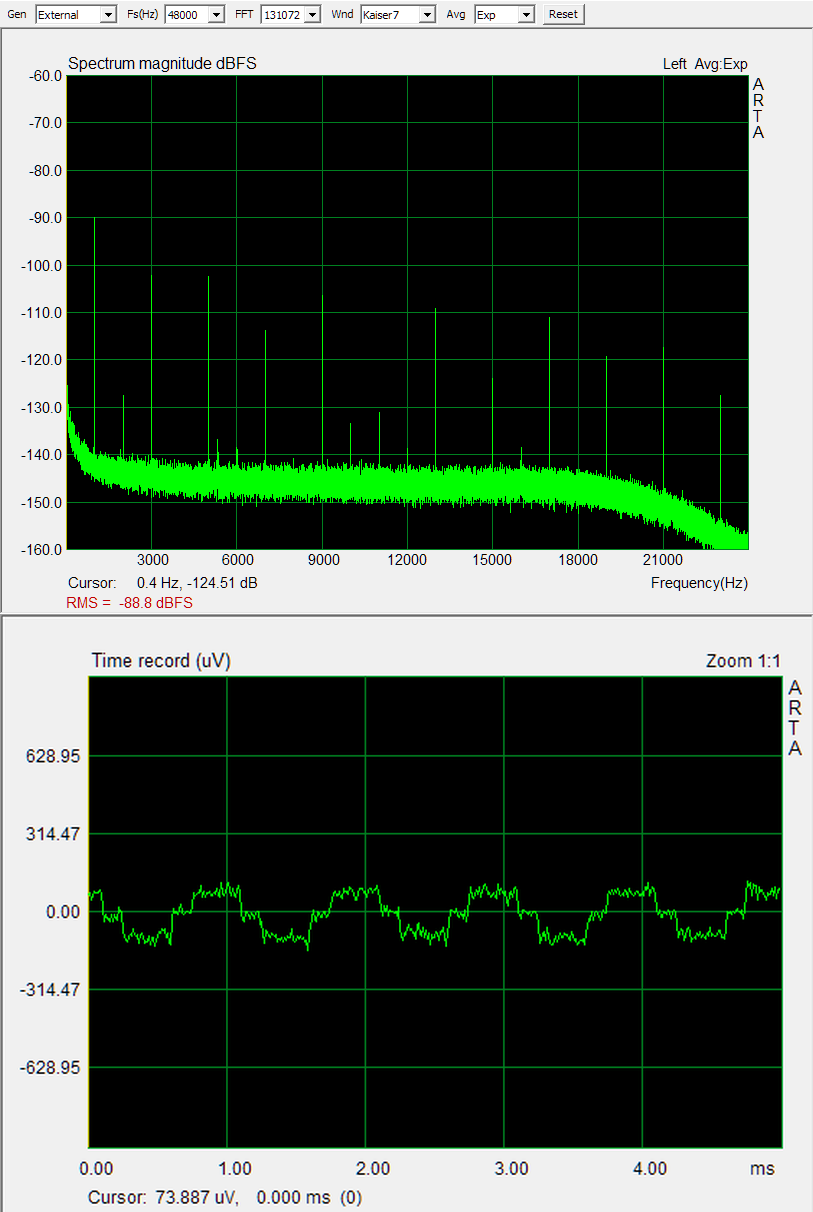
Task: Click the 15000 frequency axis label
Action: coord(493,559)
